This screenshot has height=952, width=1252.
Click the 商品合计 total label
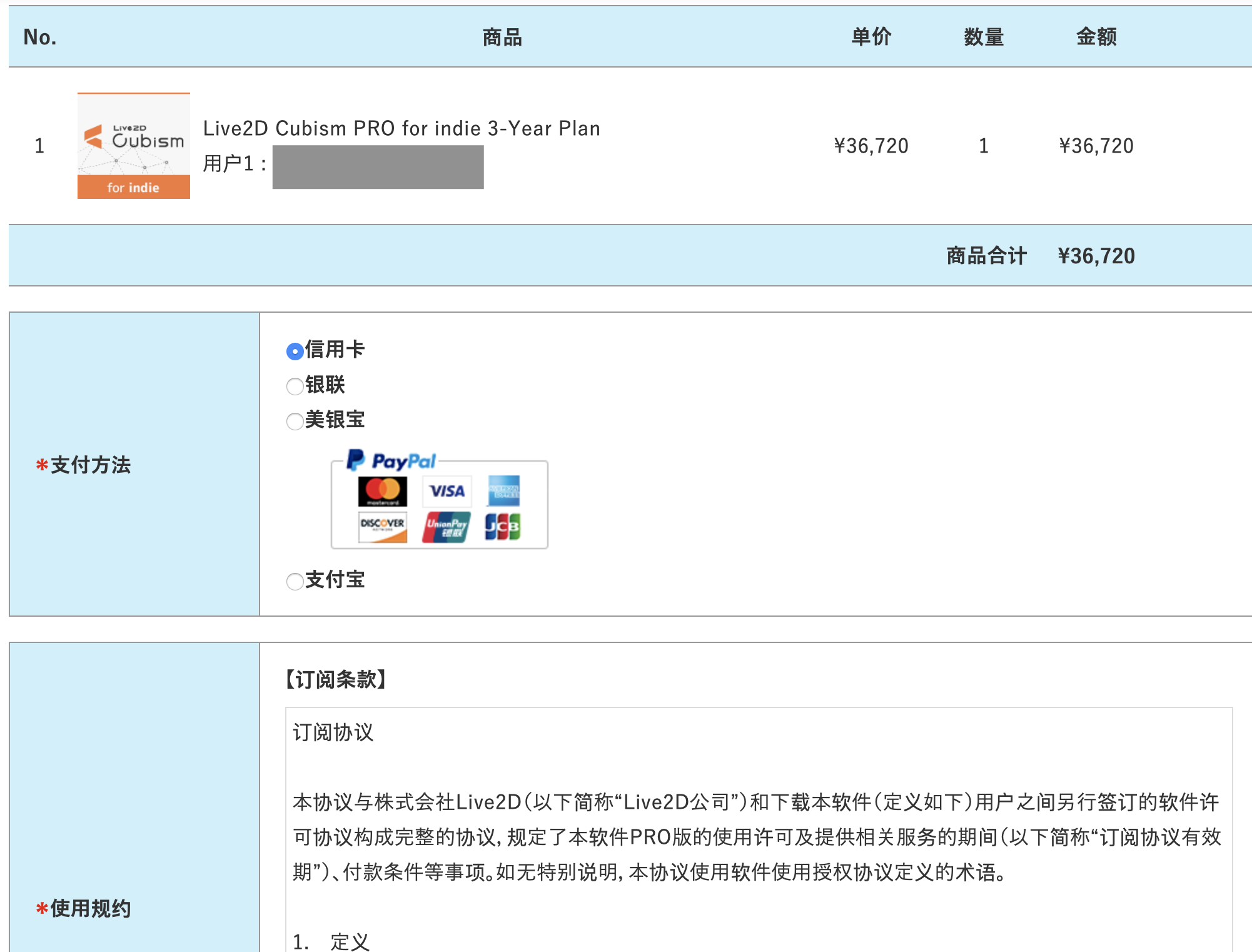(x=986, y=256)
